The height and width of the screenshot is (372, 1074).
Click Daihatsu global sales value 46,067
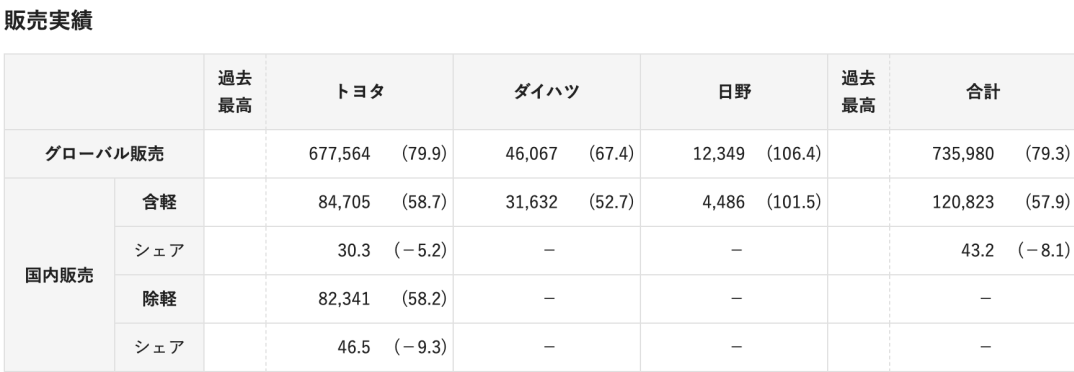point(532,153)
